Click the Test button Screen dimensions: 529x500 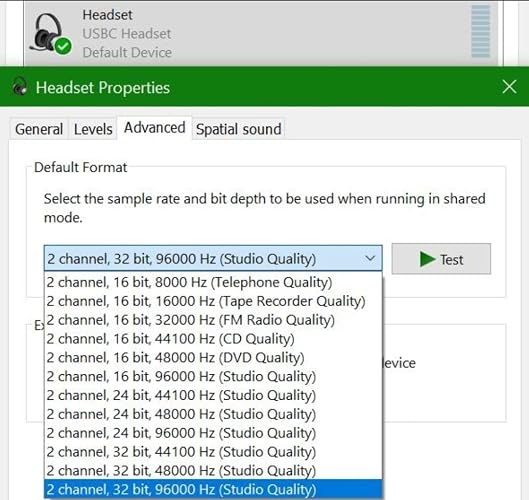pos(441,259)
